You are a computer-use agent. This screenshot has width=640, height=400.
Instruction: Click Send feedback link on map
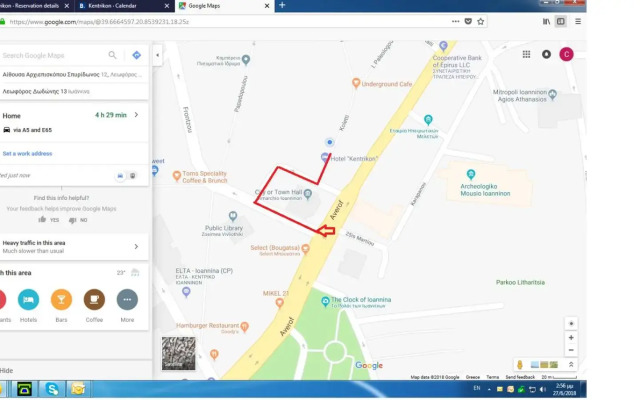[520, 377]
